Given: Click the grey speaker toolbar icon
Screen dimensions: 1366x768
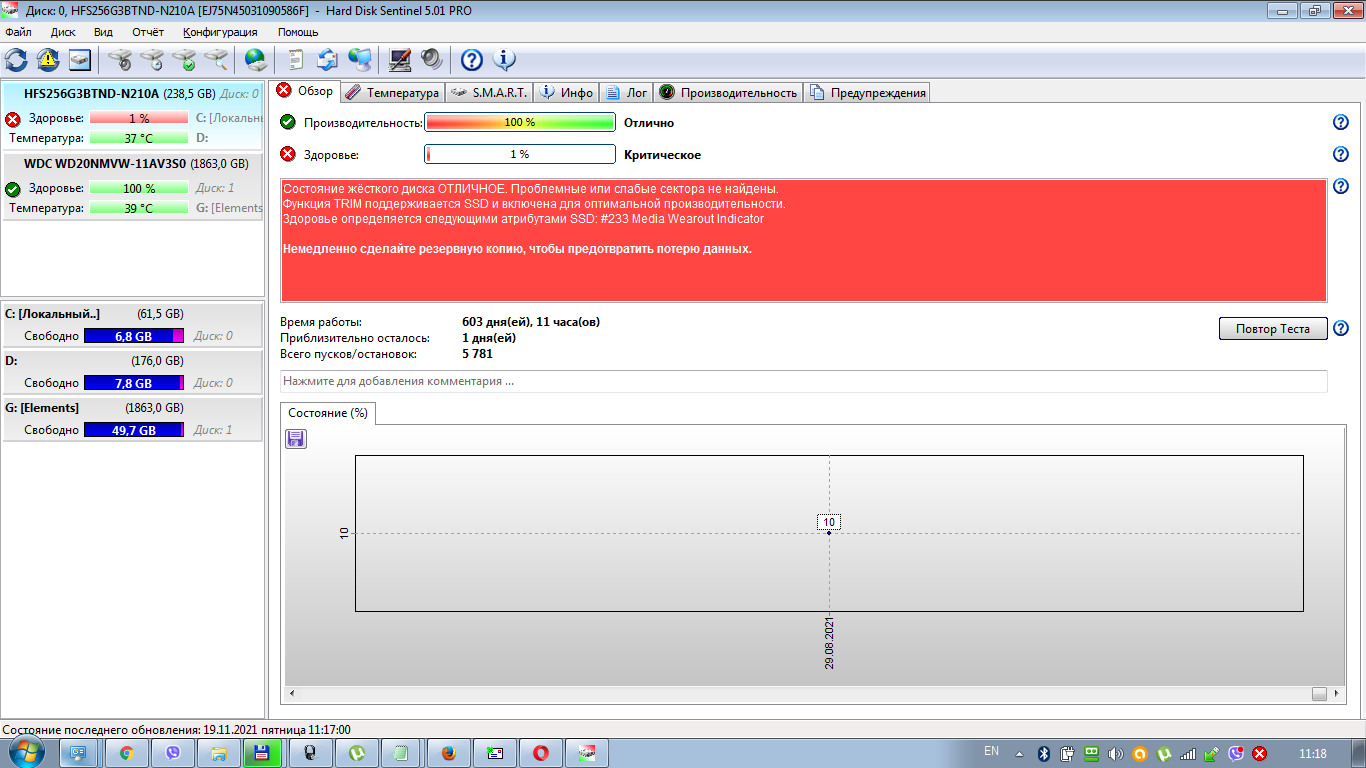Looking at the screenshot, I should pos(431,60).
